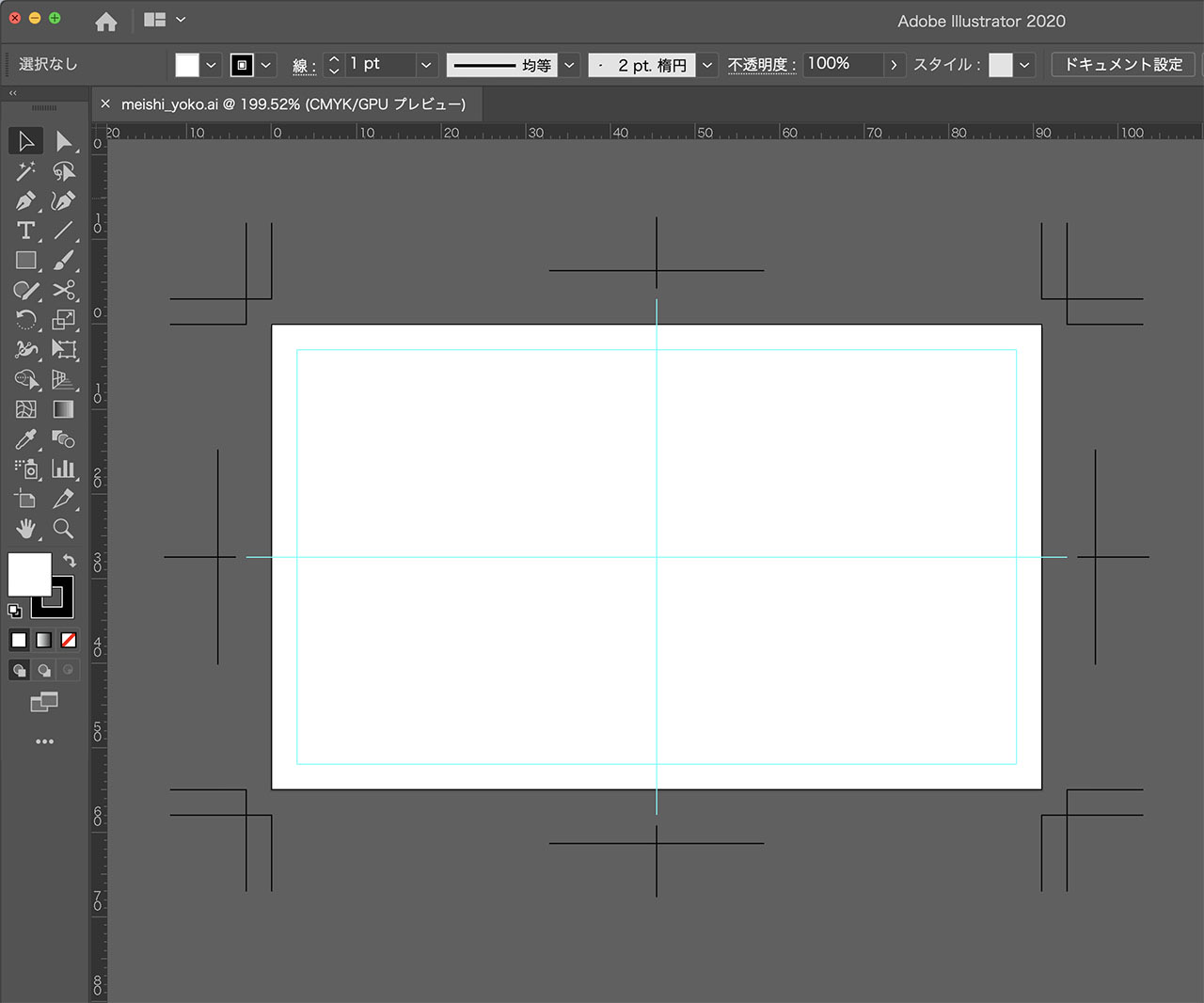1204x1003 pixels.
Task: Select the Free Transform tool
Action: coord(63,350)
